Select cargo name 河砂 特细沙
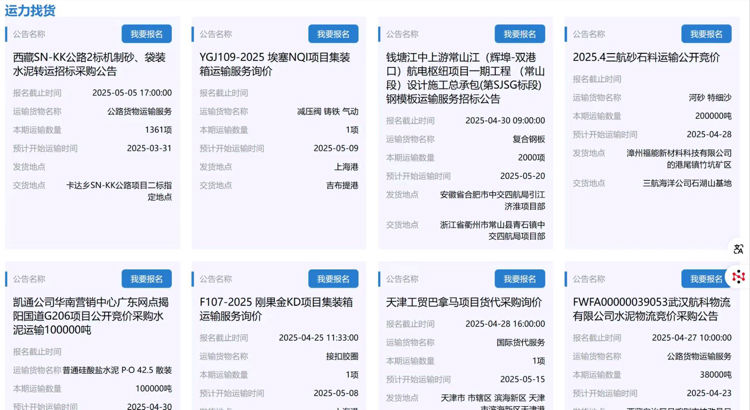750x410 pixels. click(710, 98)
